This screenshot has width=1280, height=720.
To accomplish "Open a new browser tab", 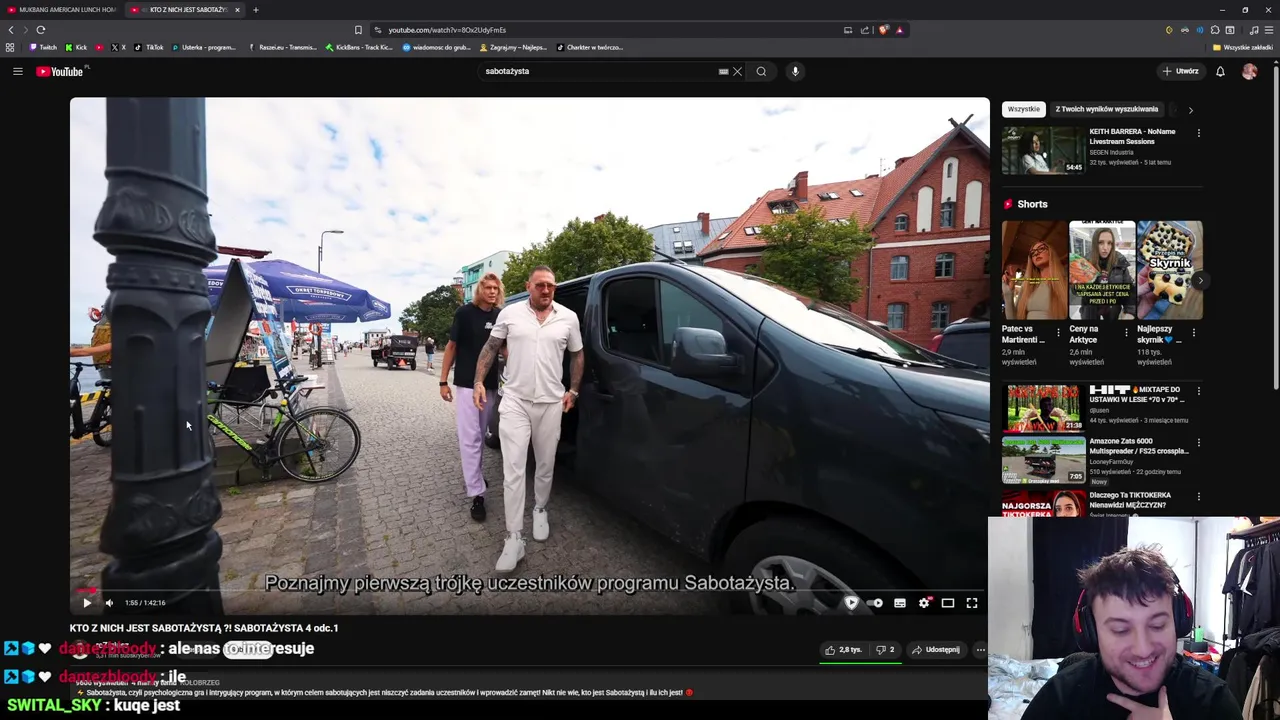I will (x=256, y=10).
